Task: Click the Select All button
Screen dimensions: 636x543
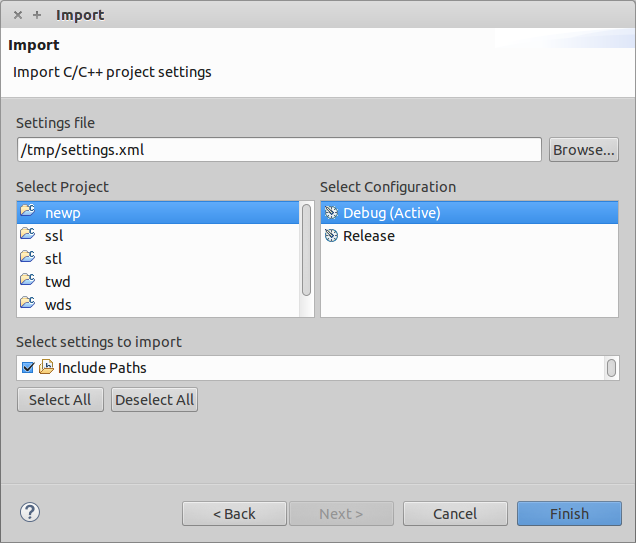Action: coord(60,400)
